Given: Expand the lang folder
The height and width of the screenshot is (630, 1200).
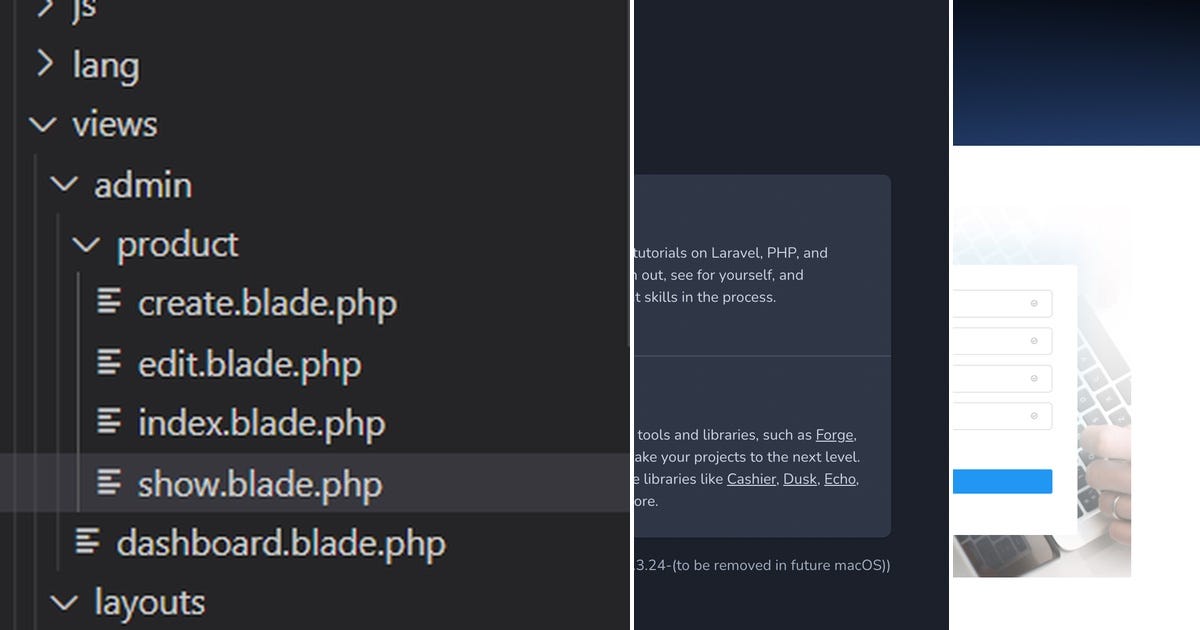Looking at the screenshot, I should click(45, 64).
